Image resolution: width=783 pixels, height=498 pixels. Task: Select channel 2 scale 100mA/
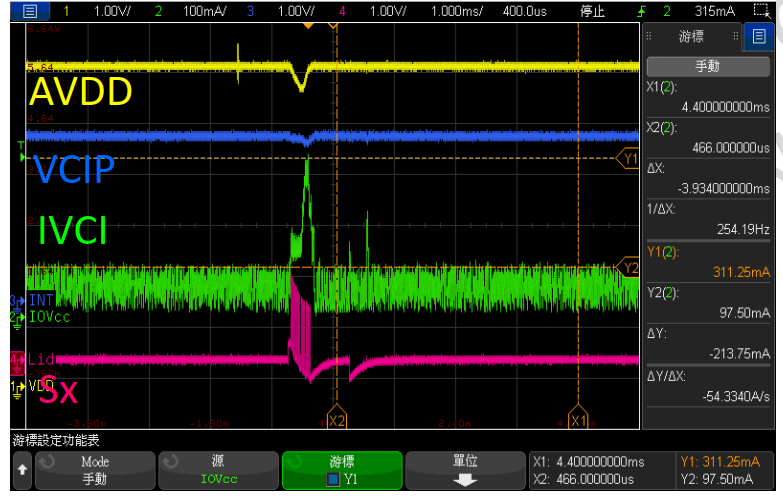205,11
